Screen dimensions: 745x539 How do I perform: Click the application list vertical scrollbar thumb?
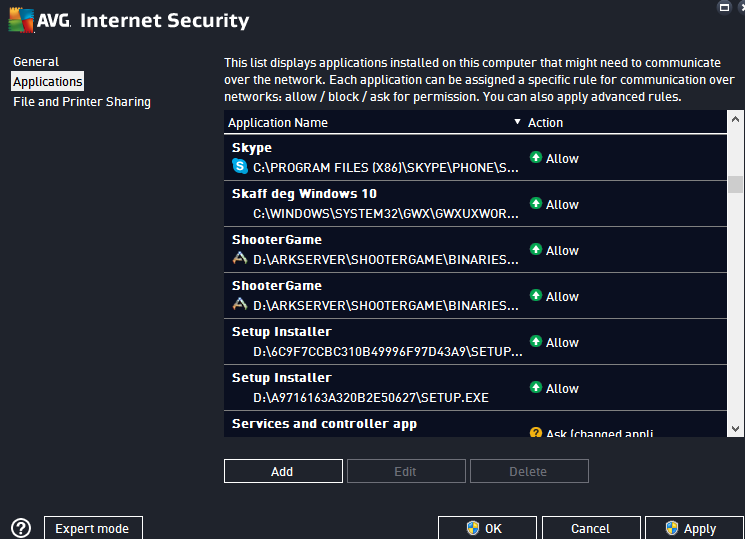[735, 184]
